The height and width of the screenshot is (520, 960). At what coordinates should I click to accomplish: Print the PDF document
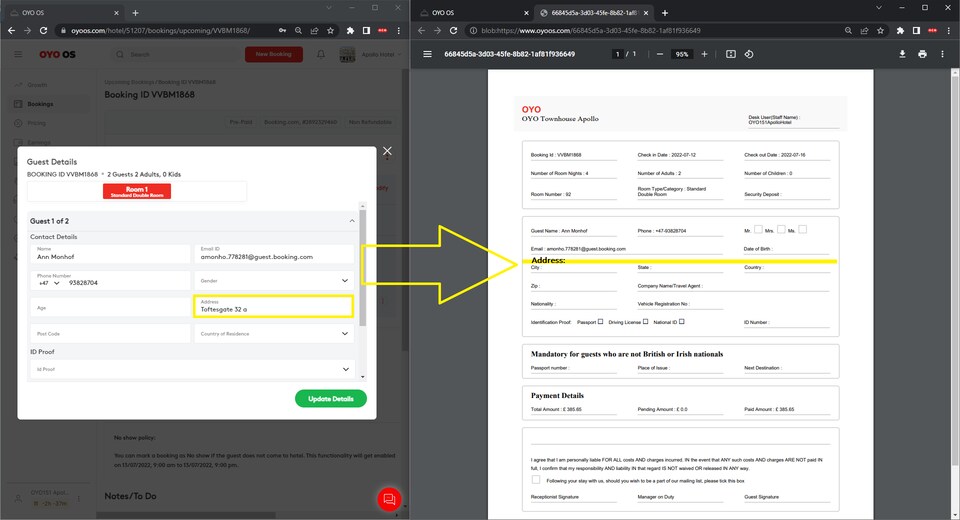(x=922, y=54)
